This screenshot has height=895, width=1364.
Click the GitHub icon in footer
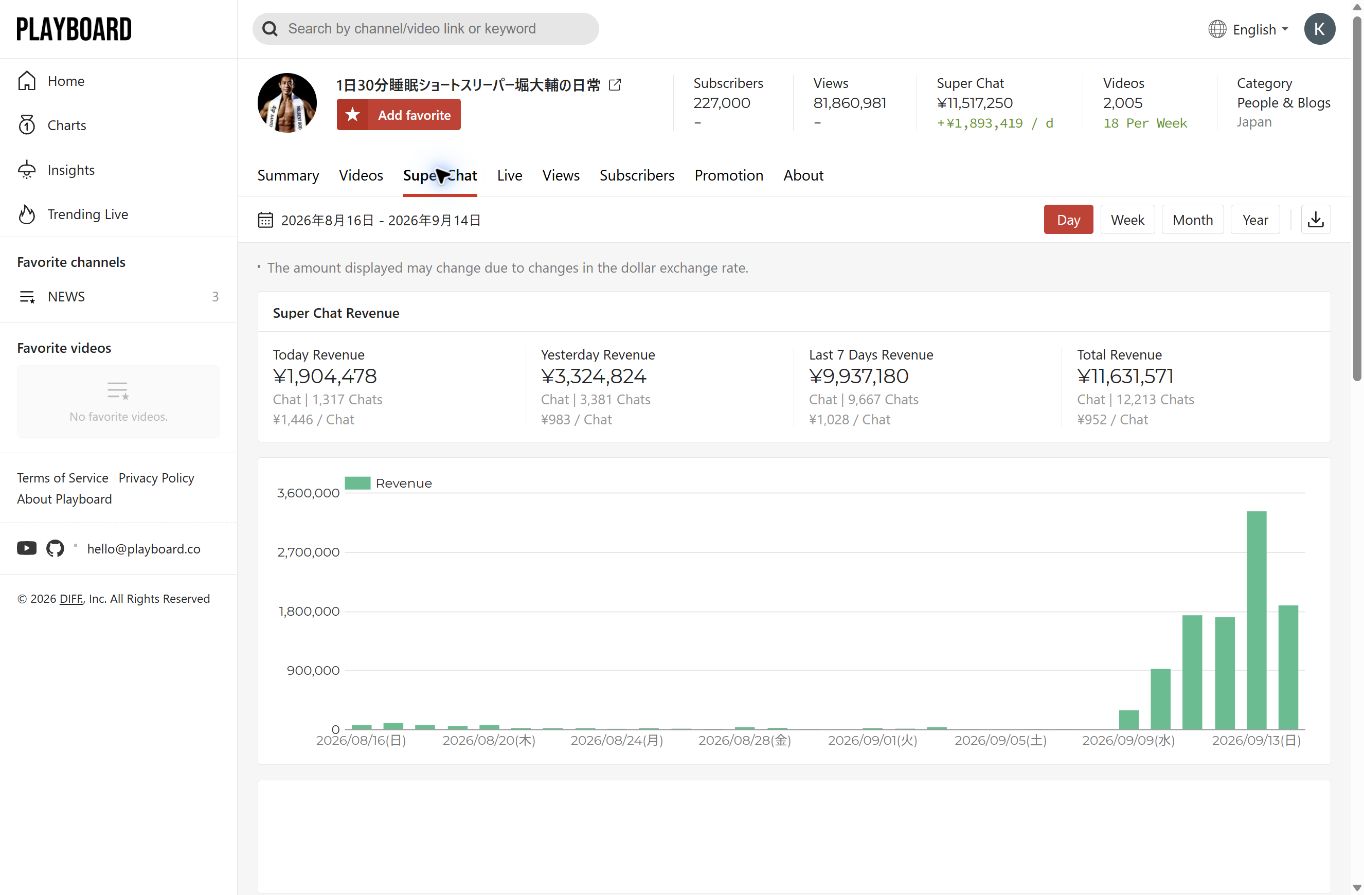point(55,548)
